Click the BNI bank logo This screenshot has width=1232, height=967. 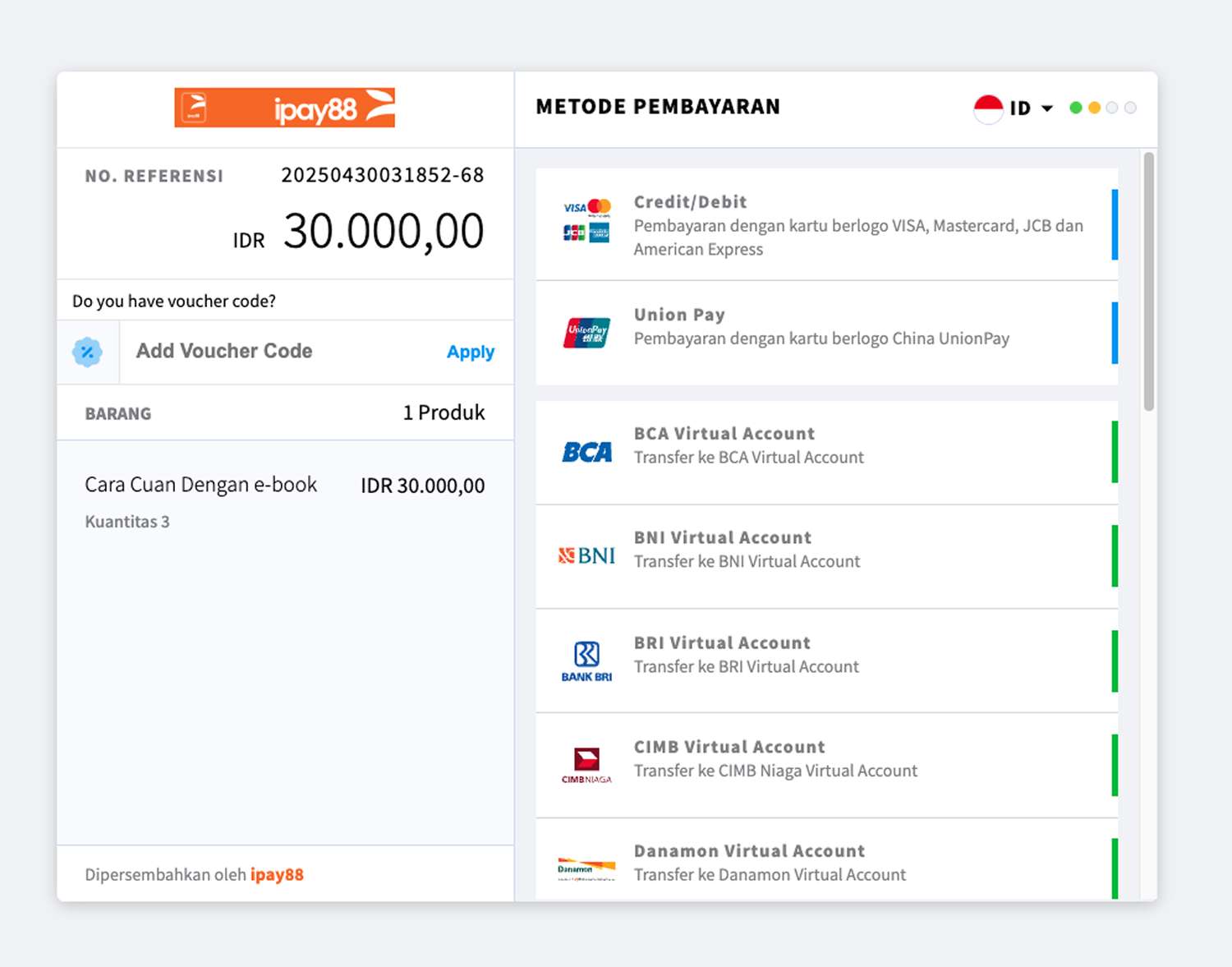[586, 556]
